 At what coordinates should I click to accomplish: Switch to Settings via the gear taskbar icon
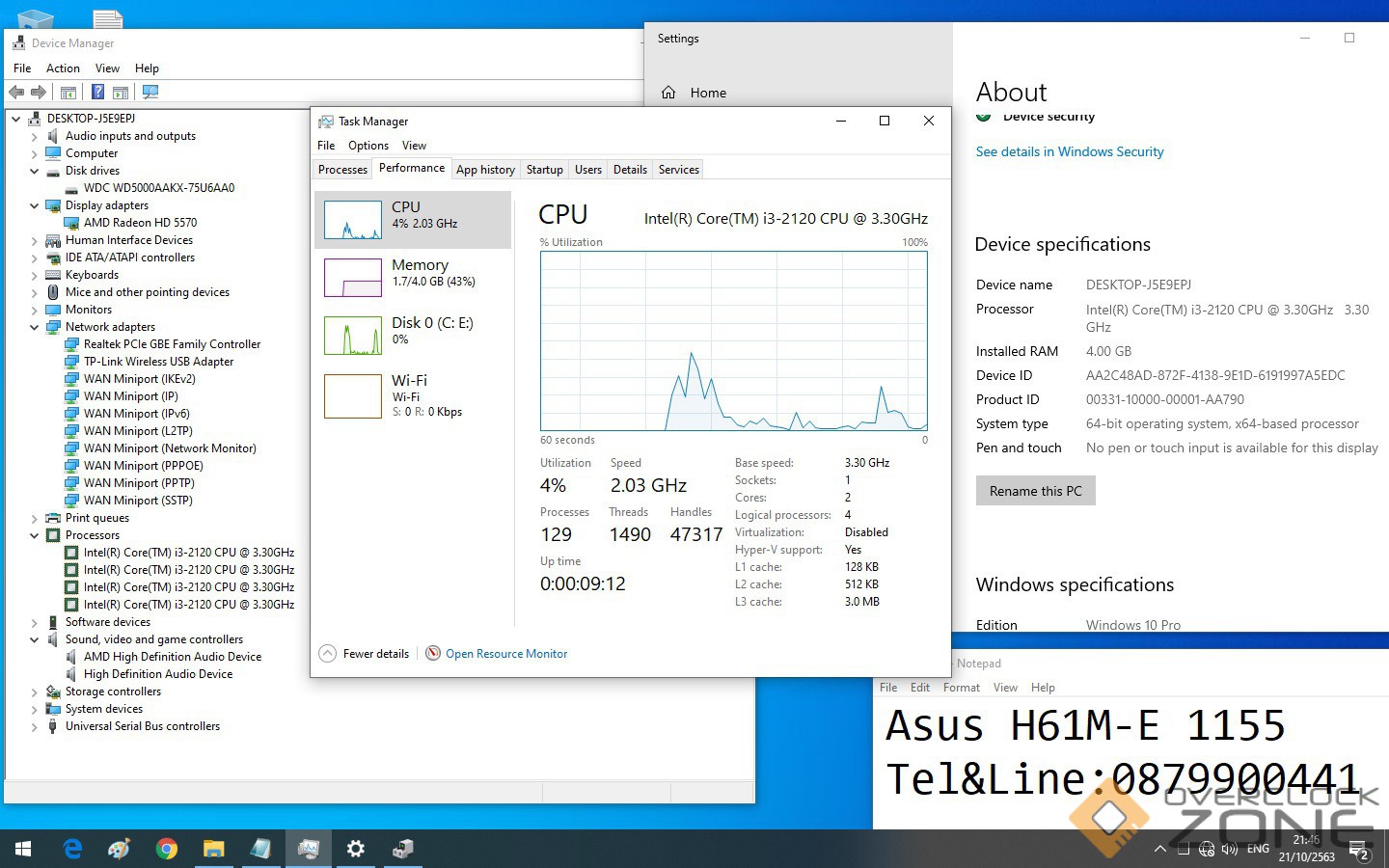coord(356,849)
